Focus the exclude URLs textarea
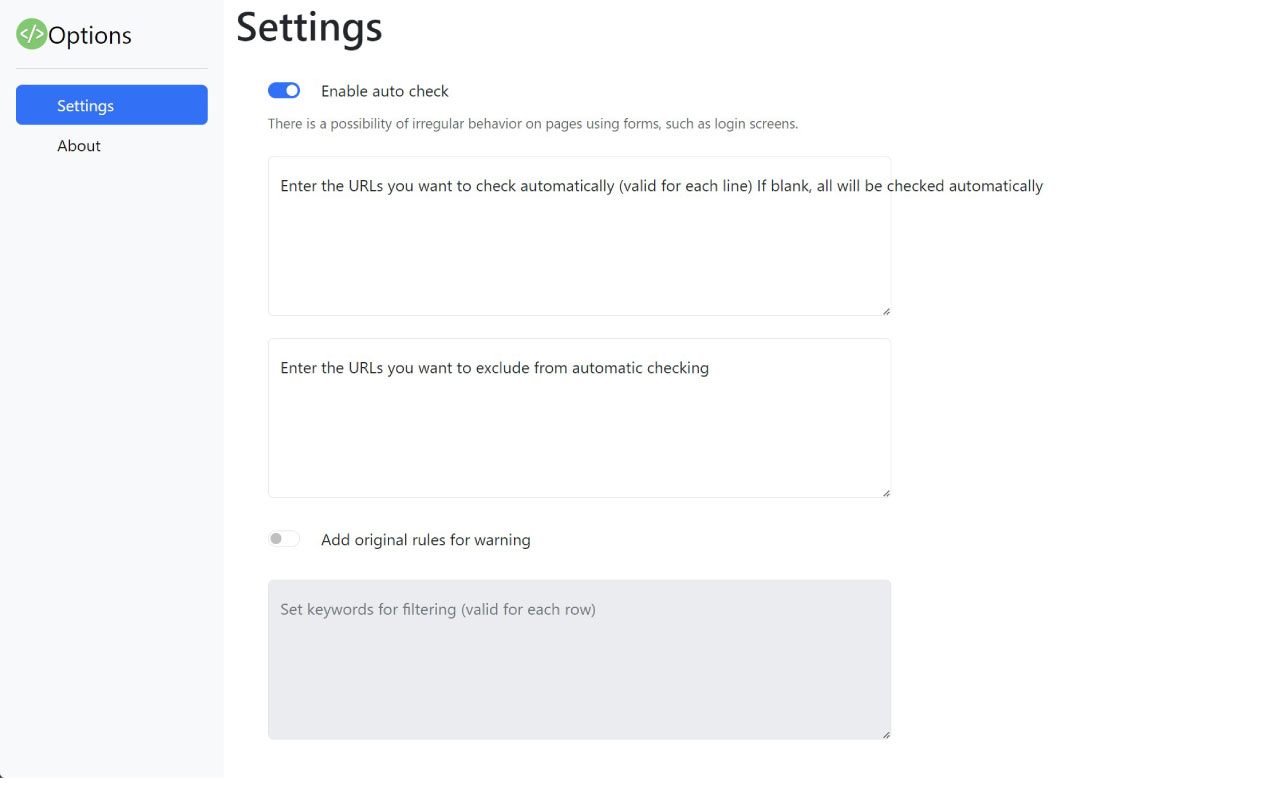The width and height of the screenshot is (1280, 800). click(579, 417)
